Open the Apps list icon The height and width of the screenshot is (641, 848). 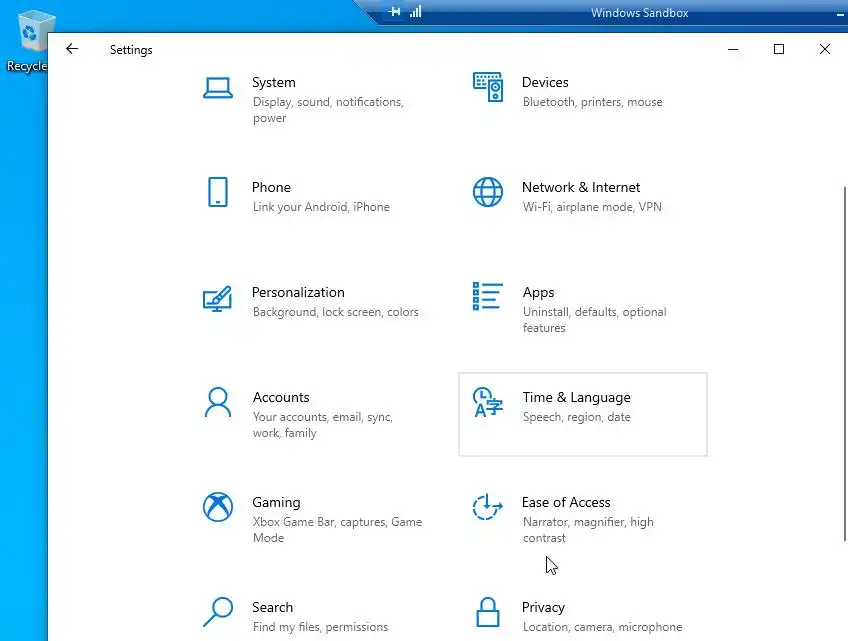coord(488,296)
